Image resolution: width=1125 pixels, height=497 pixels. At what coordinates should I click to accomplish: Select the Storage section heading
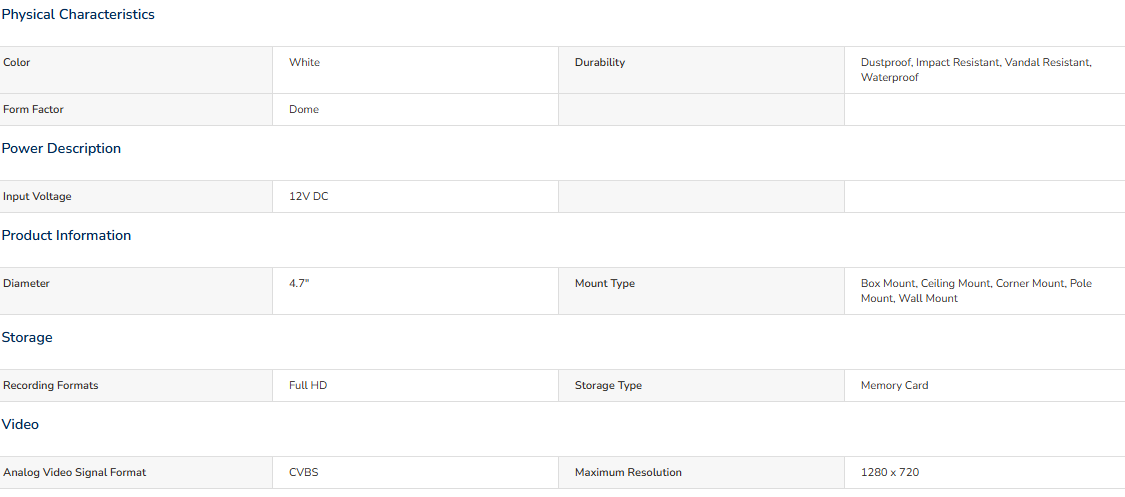tap(27, 337)
